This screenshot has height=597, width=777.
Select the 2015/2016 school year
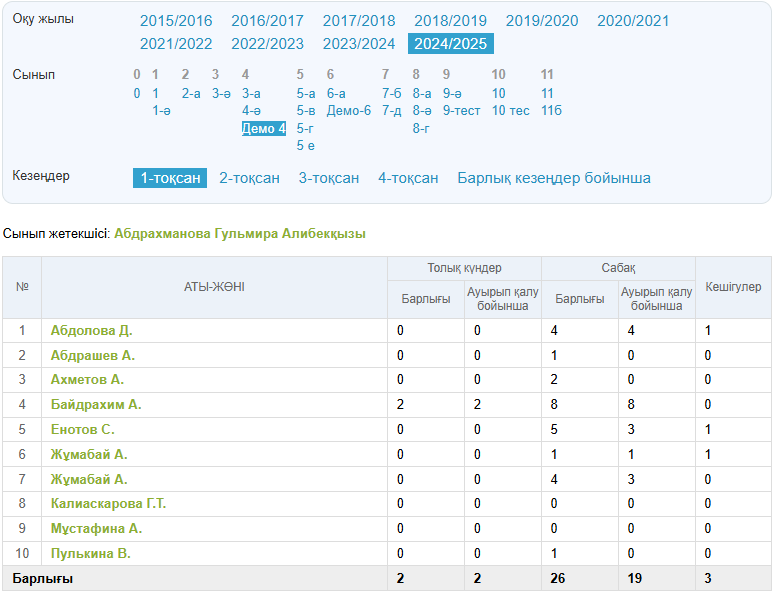(176, 21)
